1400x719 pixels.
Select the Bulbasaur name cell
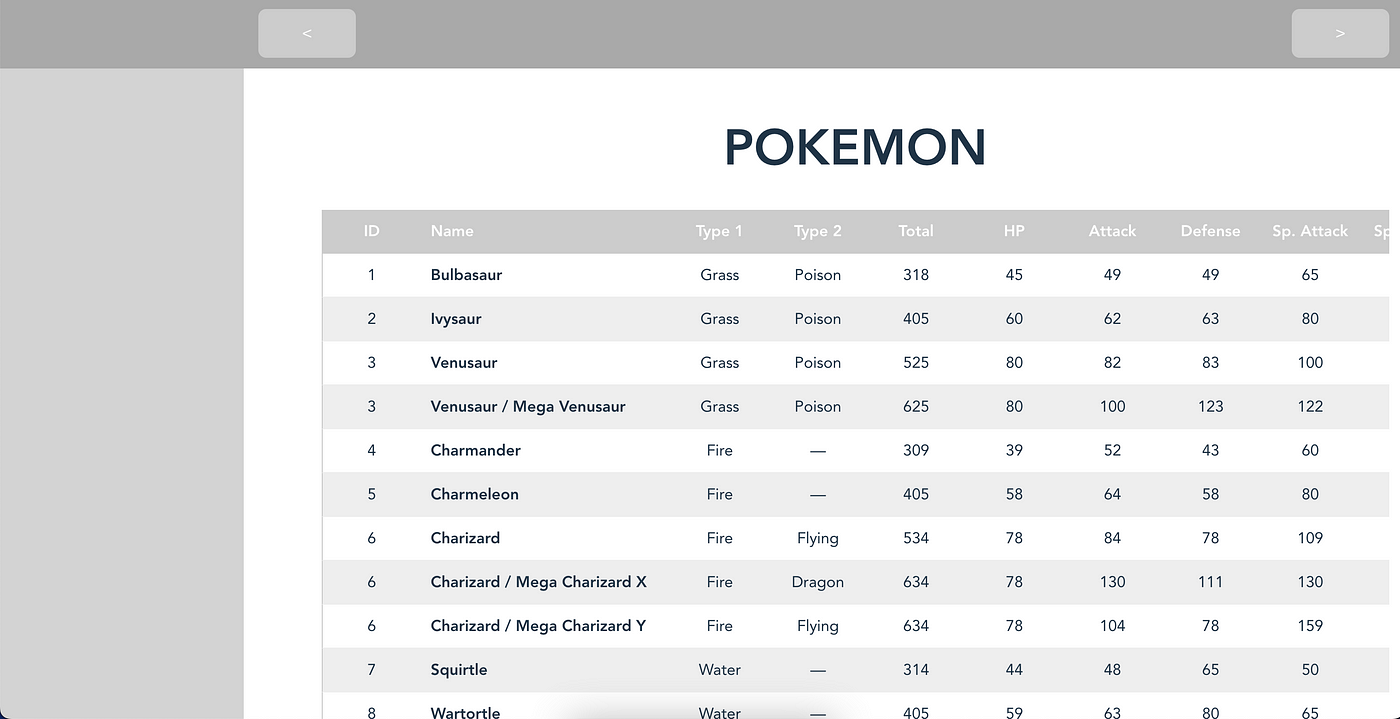pyautogui.click(x=466, y=275)
